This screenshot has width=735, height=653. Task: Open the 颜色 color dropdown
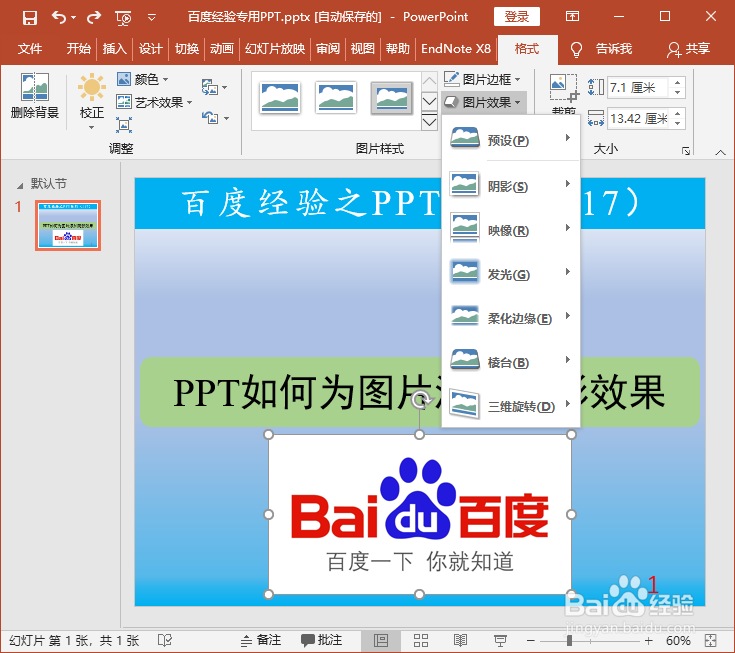142,79
